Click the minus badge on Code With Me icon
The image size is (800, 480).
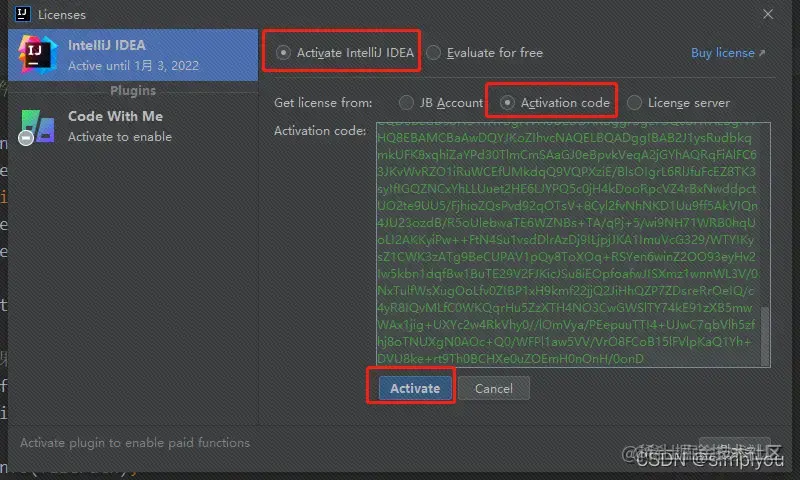point(25,136)
